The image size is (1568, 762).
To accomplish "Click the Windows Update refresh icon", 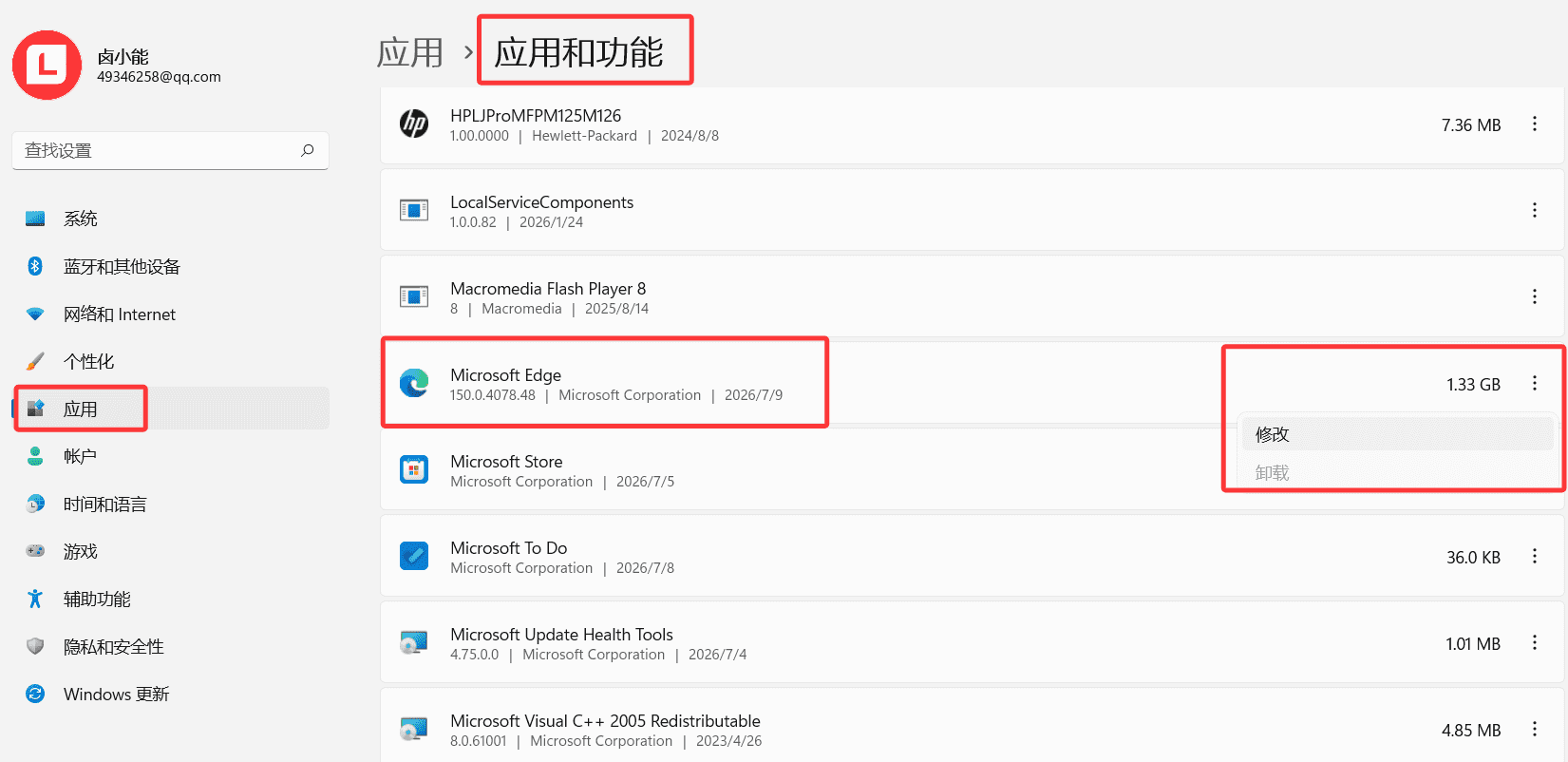I will 35,694.
